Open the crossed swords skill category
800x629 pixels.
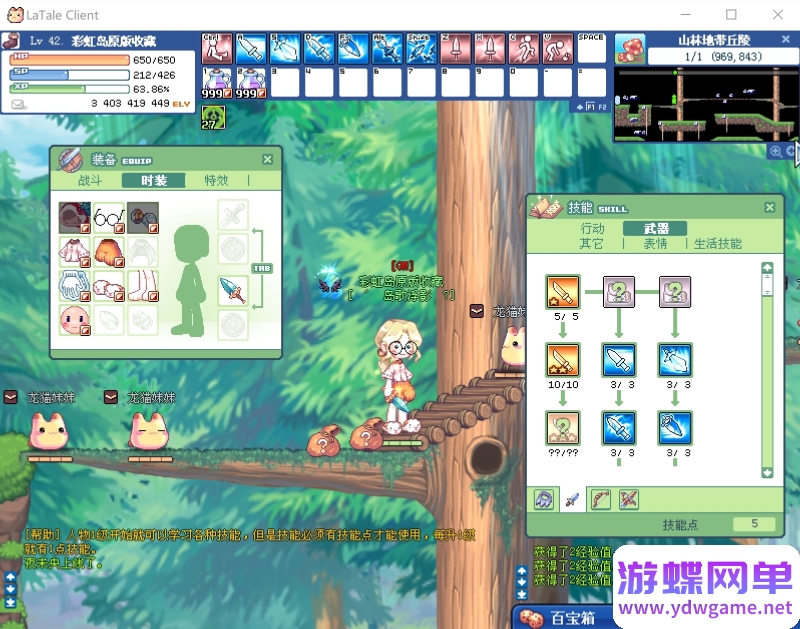point(629,498)
